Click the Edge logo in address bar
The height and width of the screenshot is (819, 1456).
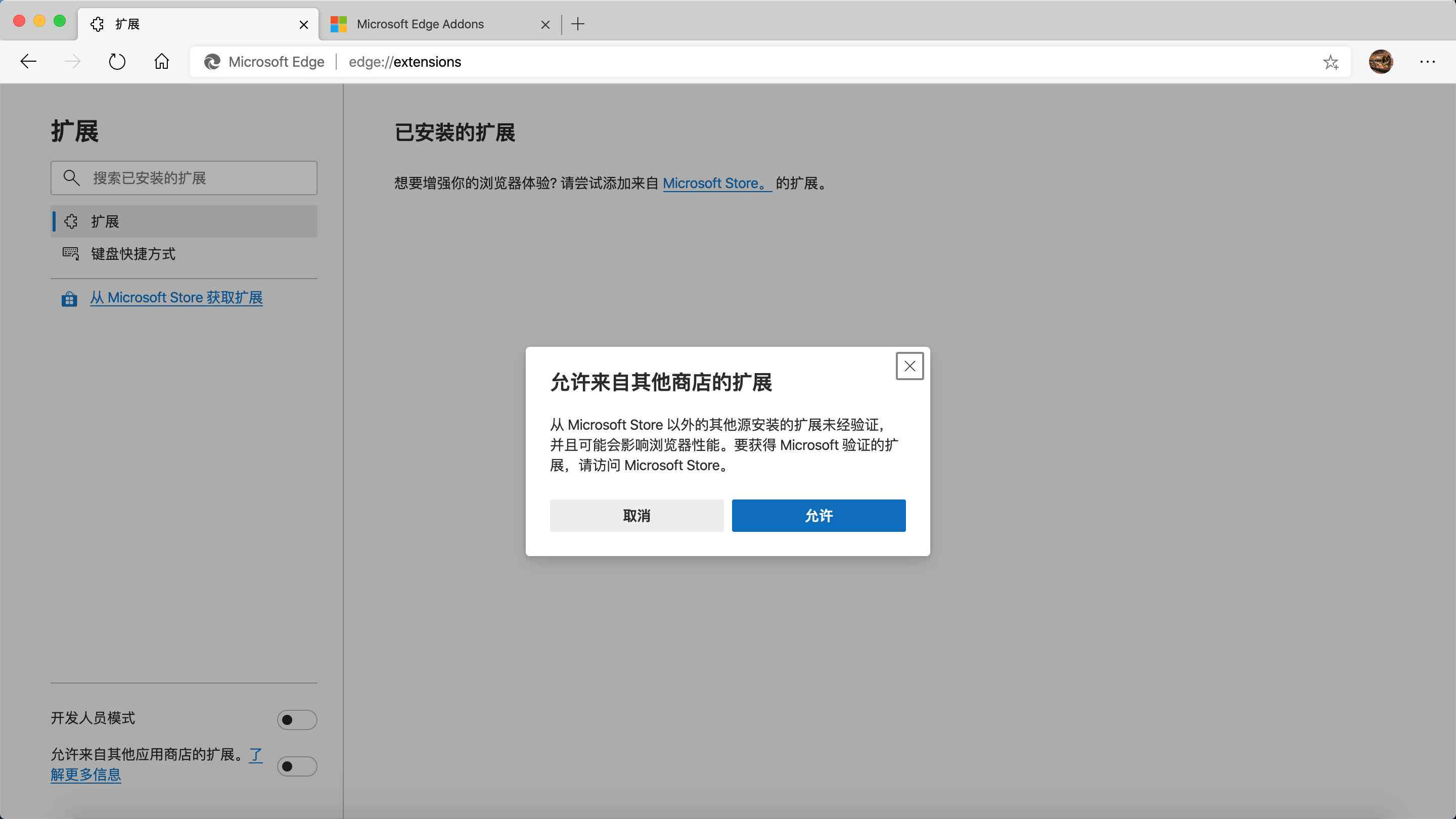(212, 62)
